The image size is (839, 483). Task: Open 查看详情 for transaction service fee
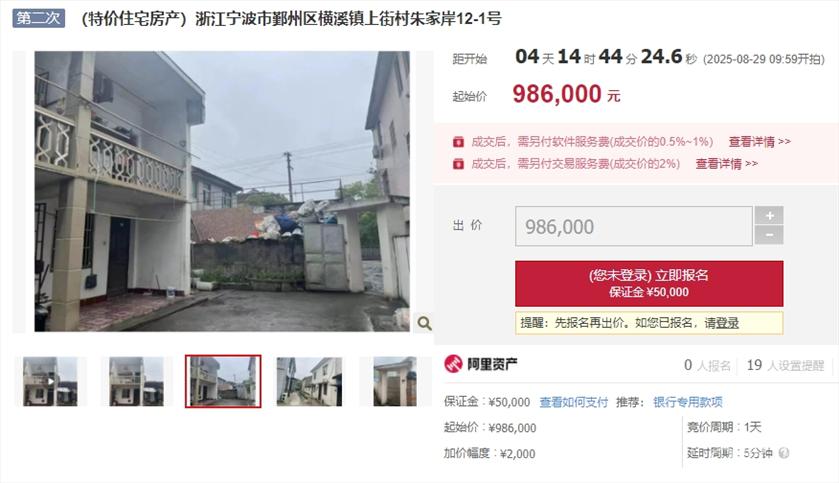click(726, 164)
